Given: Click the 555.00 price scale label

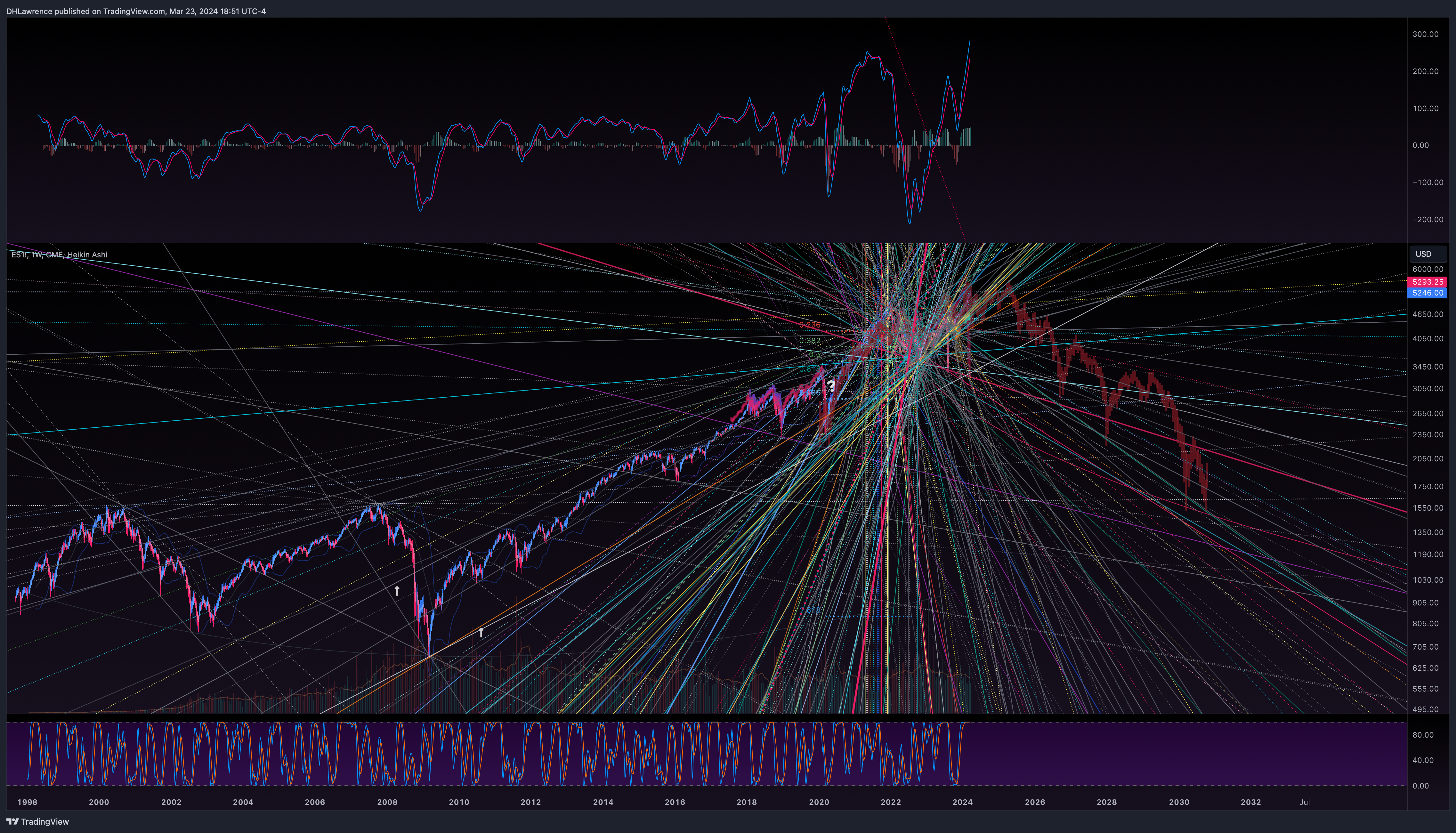Looking at the screenshot, I should coord(1425,689).
